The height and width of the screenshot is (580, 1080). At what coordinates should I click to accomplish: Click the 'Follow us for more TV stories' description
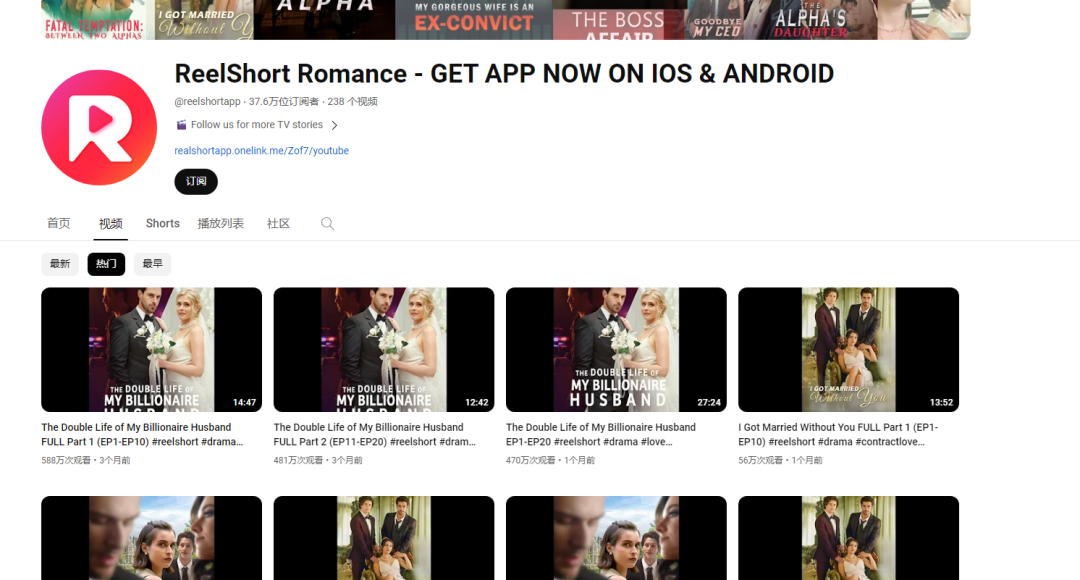[257, 125]
